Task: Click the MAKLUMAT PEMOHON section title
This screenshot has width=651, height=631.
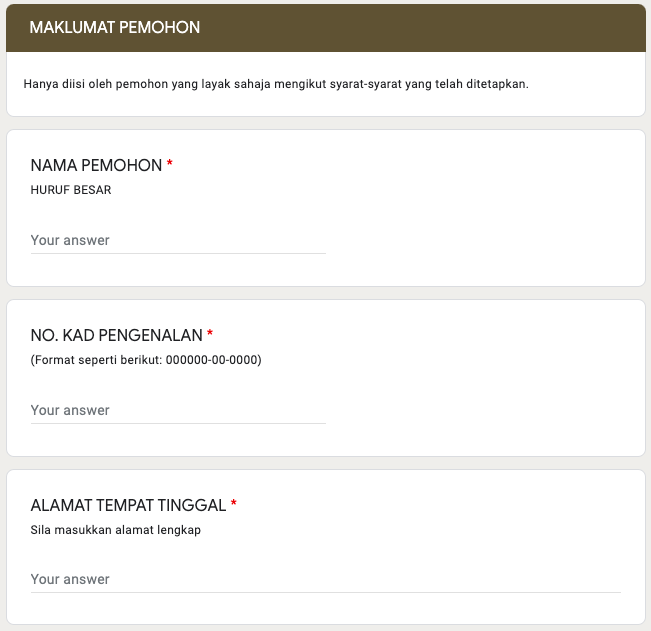Action: (x=115, y=28)
